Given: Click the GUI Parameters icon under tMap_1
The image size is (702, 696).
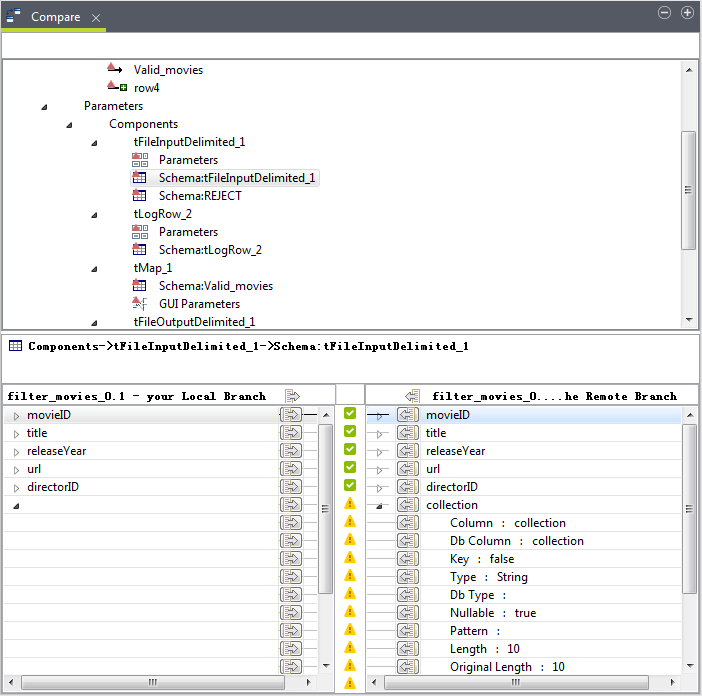Looking at the screenshot, I should pyautogui.click(x=140, y=304).
